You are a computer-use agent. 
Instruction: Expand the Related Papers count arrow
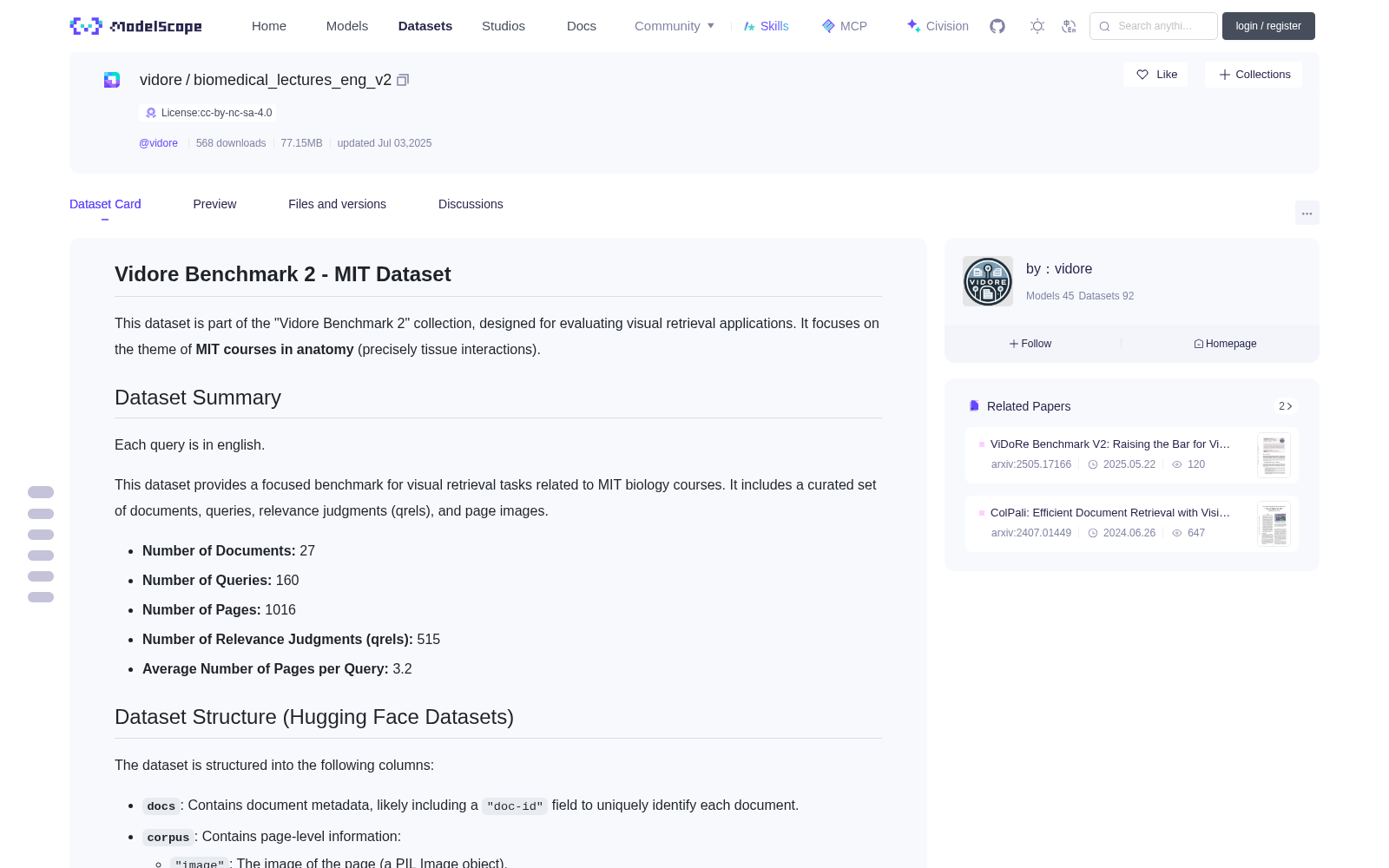[1286, 406]
